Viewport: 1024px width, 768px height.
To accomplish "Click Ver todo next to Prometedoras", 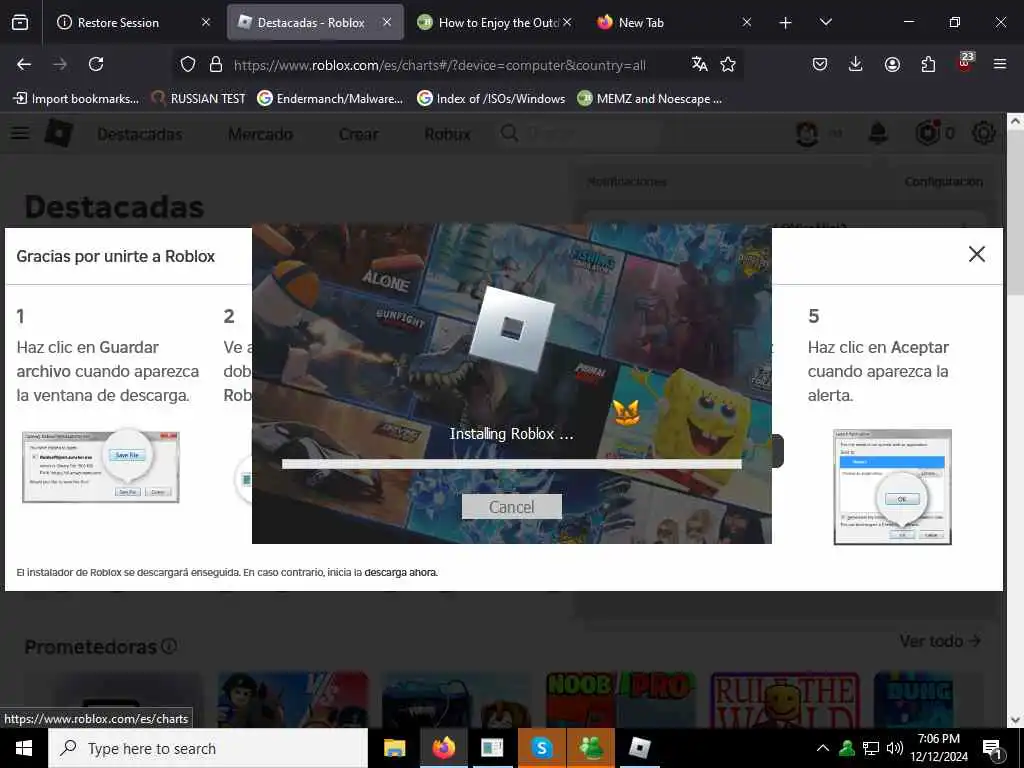I will click(940, 641).
